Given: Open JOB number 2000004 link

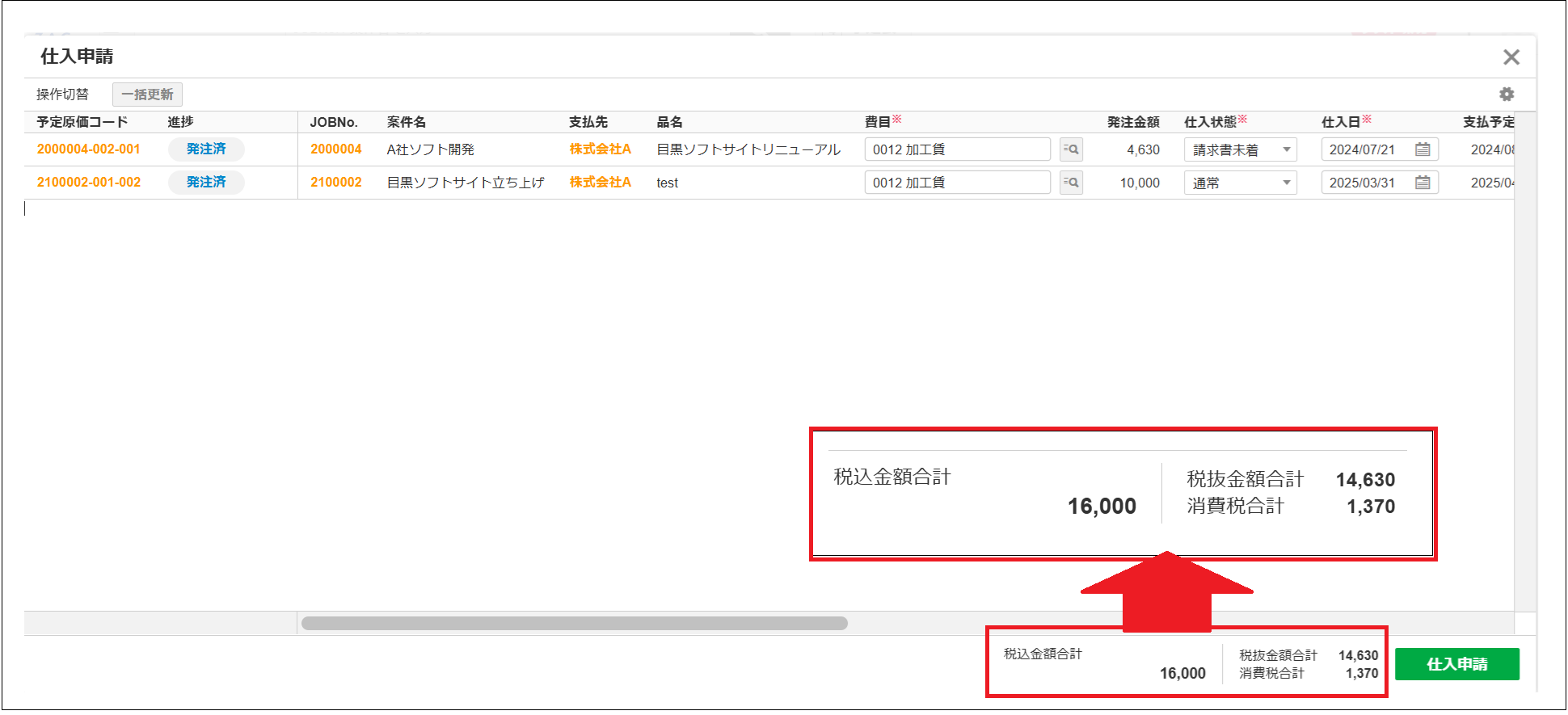Looking at the screenshot, I should click(336, 149).
